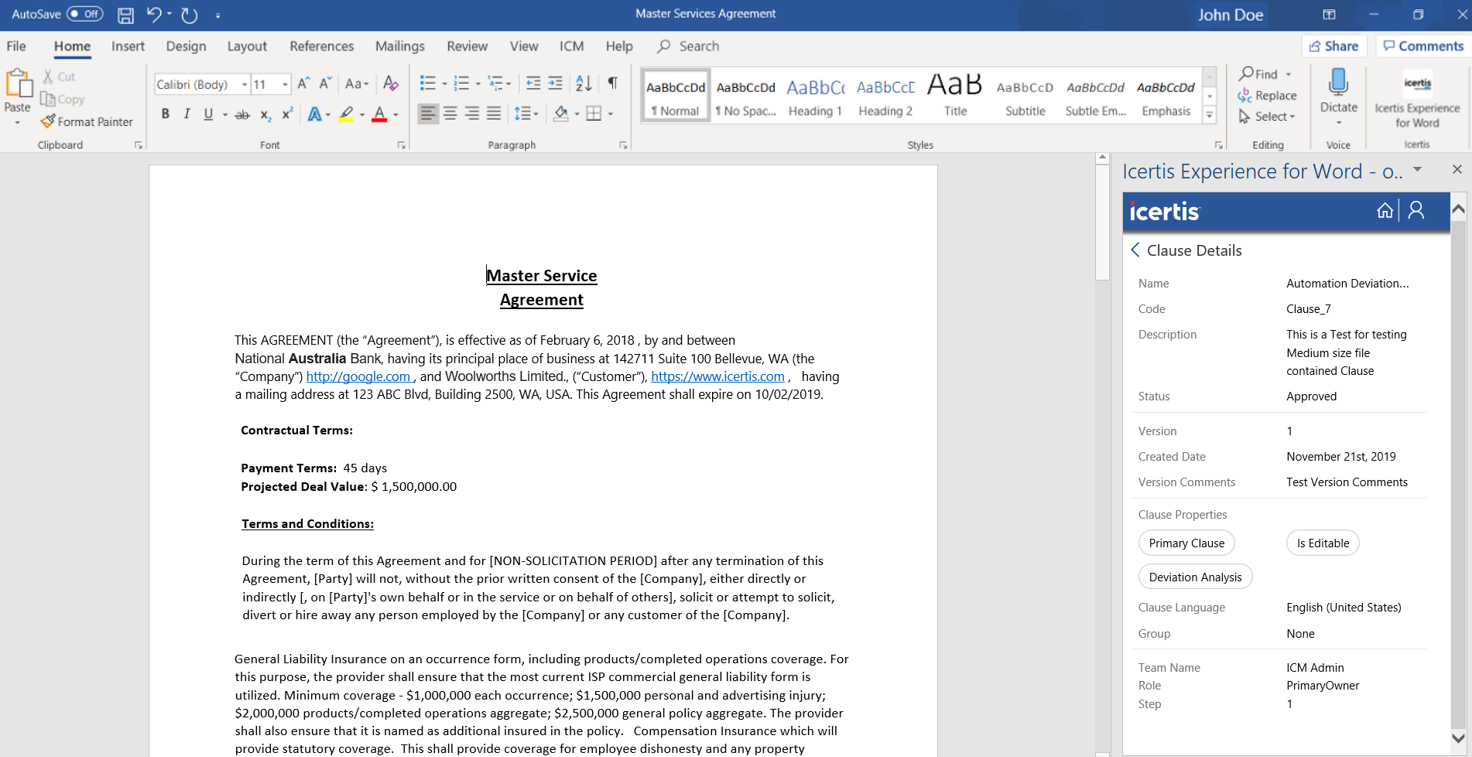The image size is (1472, 757).
Task: Switch to the References tab
Action: pos(321,46)
